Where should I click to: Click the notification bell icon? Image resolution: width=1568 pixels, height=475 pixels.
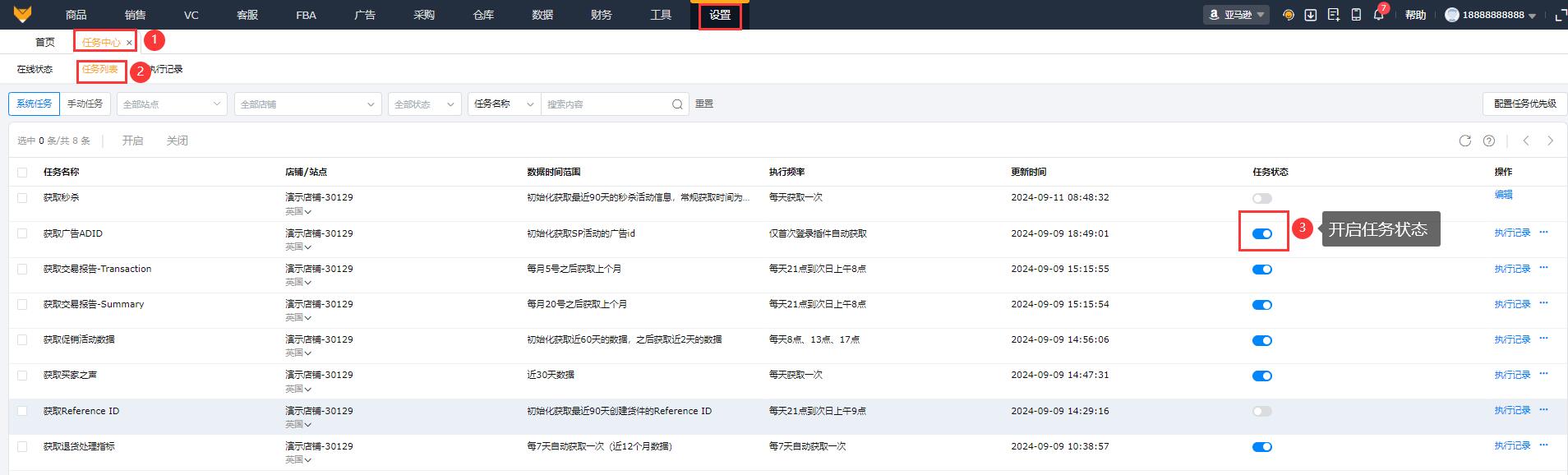click(x=1378, y=15)
